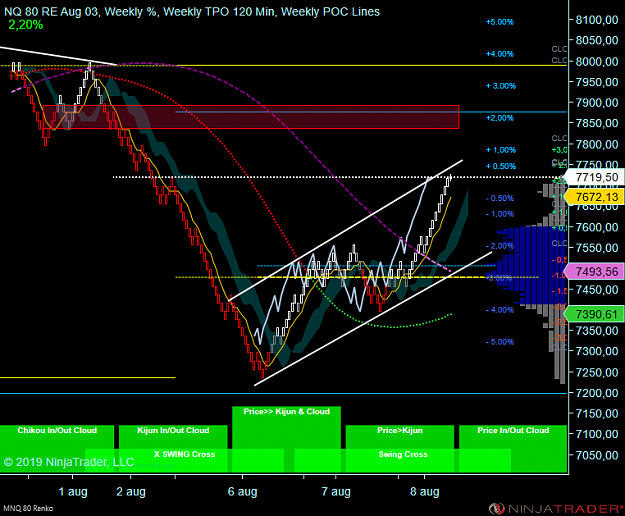This screenshot has width=625, height=516.
Task: Click the NinjaTrader logo
Action: click(x=556, y=509)
